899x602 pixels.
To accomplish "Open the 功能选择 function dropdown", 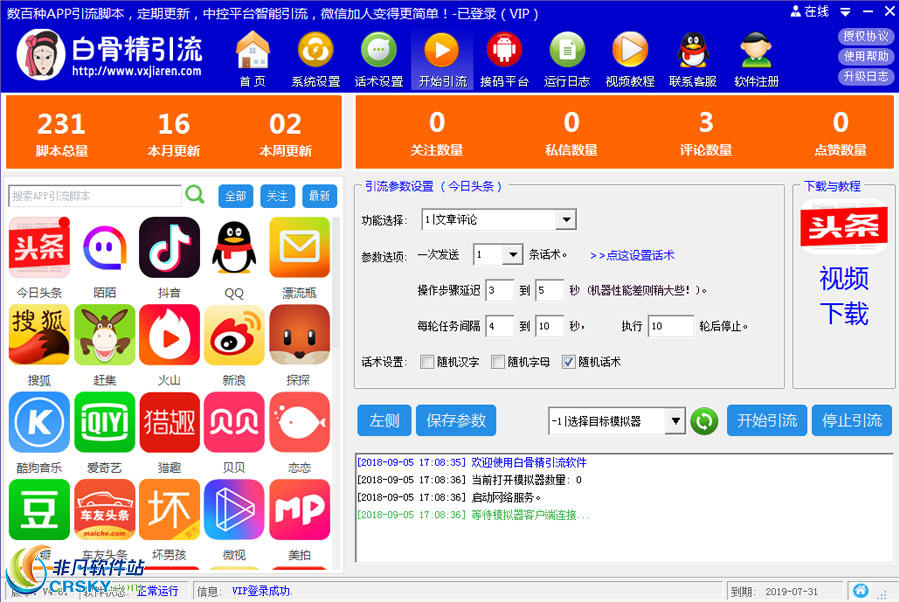I will 566,219.
